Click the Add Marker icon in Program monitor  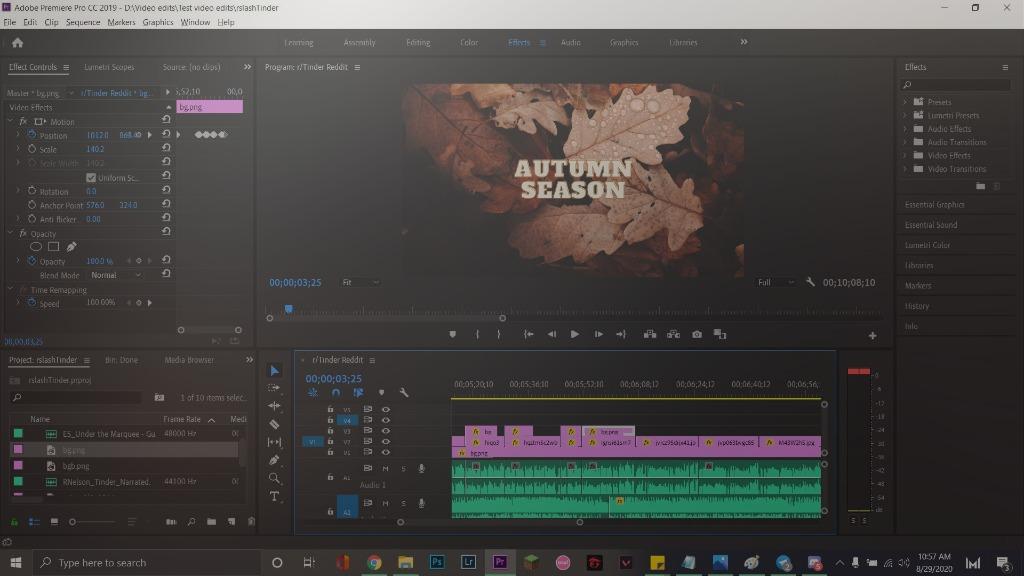coord(452,334)
